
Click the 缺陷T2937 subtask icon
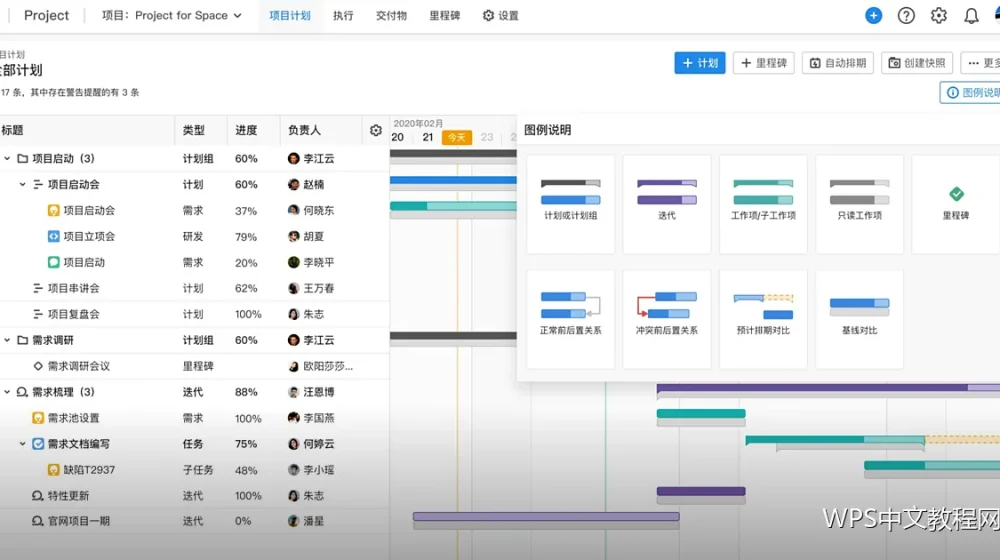pyautogui.click(x=54, y=469)
